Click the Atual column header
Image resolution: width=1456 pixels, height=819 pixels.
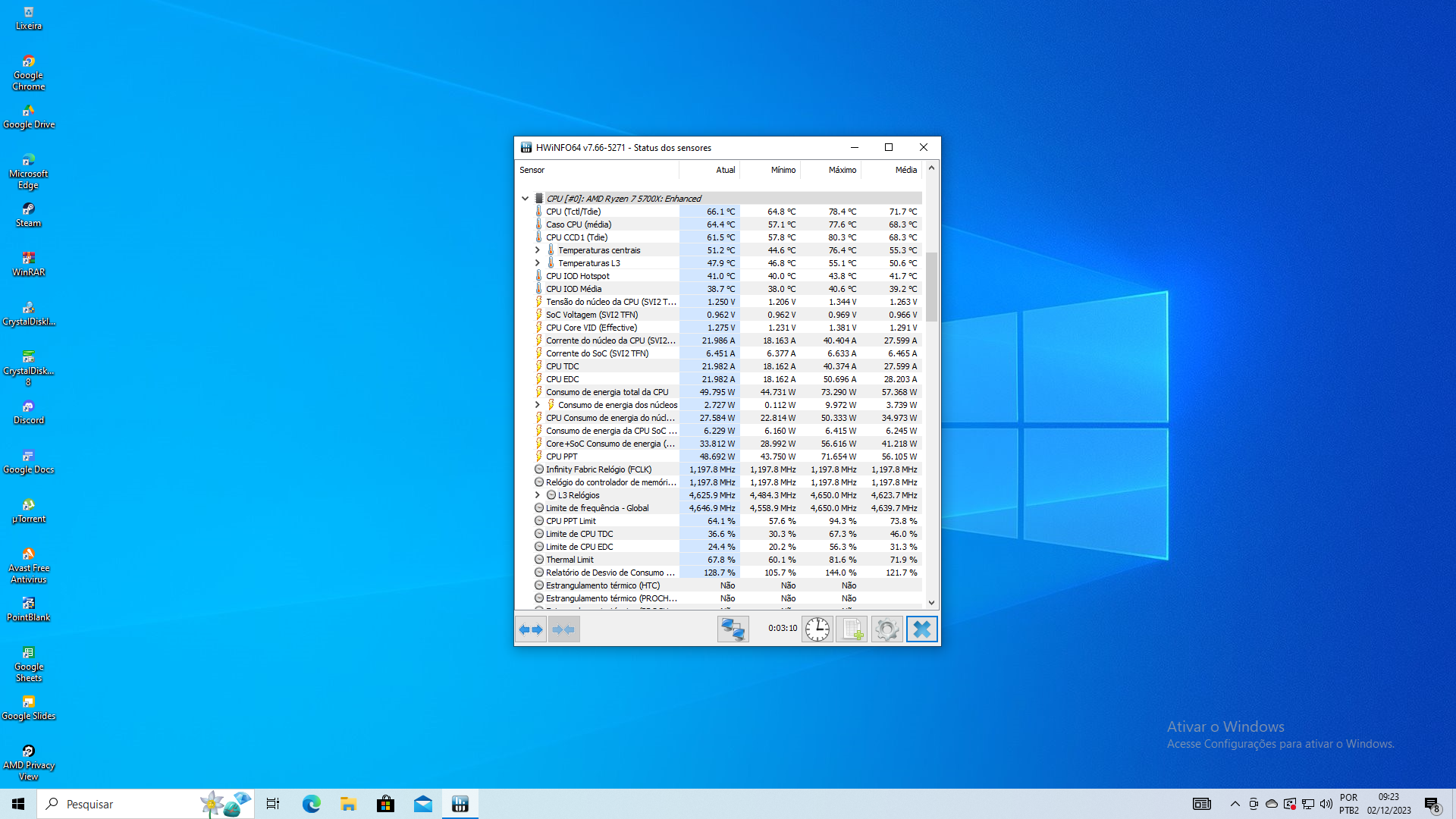click(x=710, y=170)
